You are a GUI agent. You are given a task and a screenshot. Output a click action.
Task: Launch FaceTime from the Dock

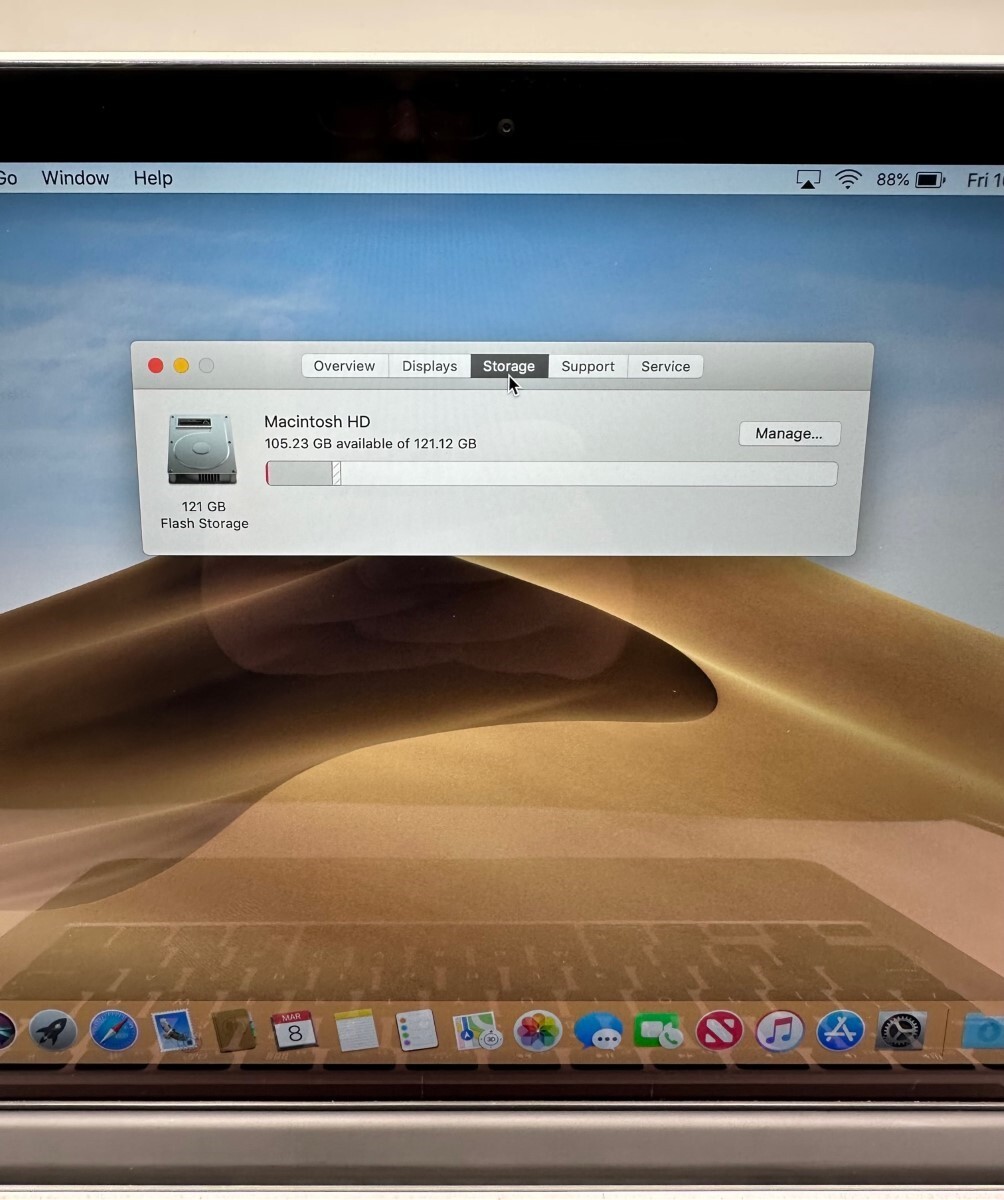point(658,1030)
